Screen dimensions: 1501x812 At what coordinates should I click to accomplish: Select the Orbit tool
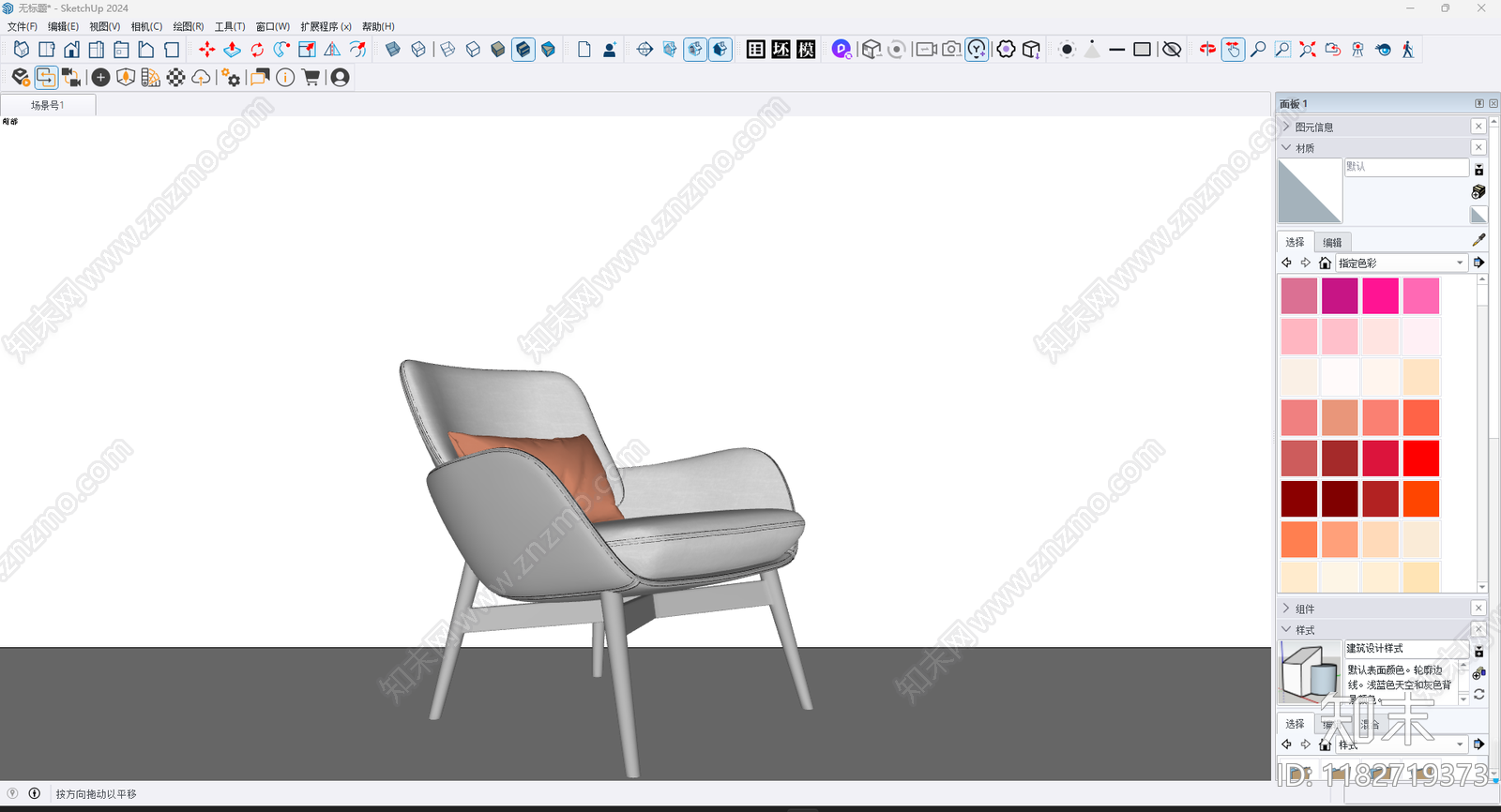[x=1207, y=49]
